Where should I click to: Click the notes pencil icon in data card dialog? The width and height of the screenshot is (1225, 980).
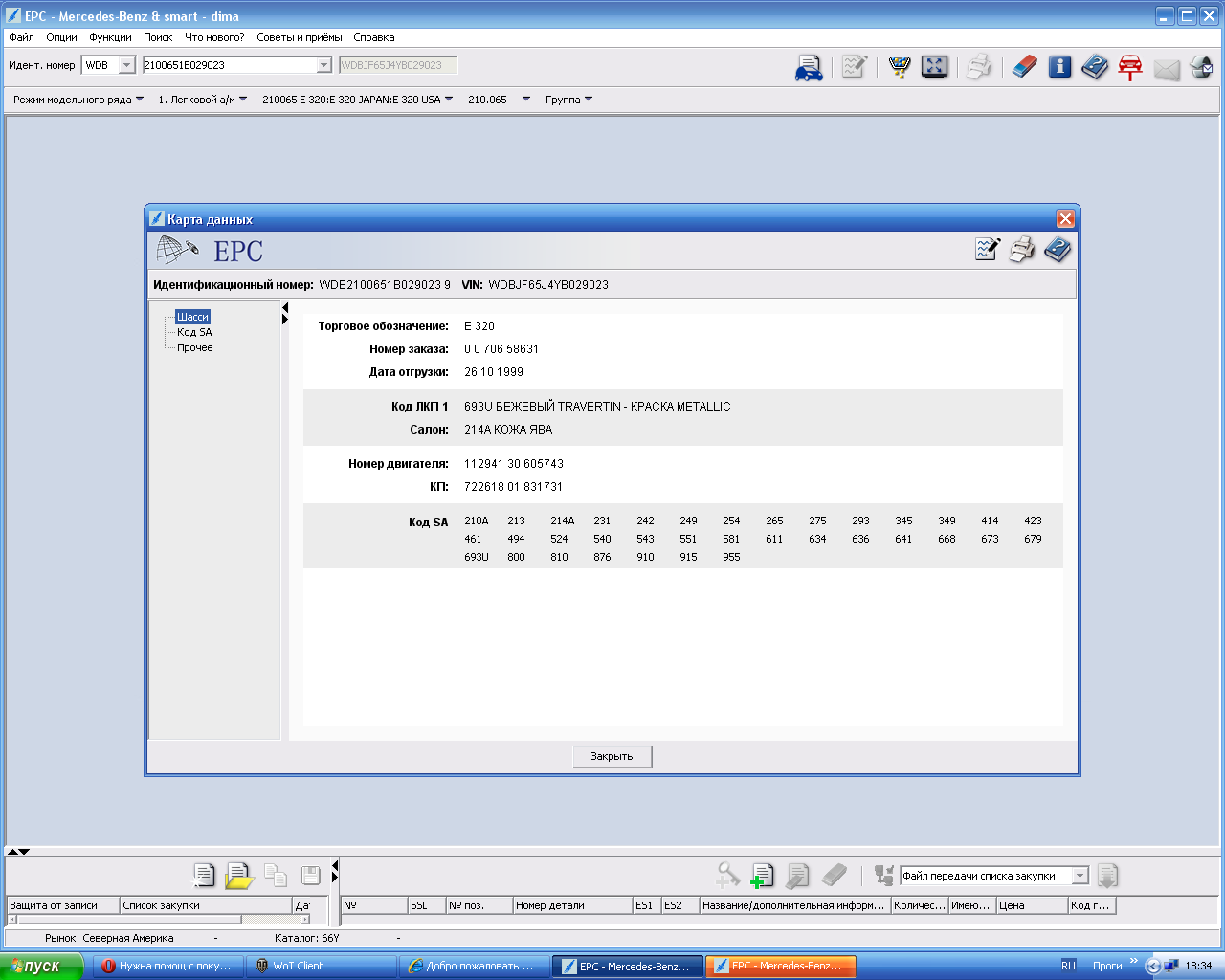(x=987, y=250)
